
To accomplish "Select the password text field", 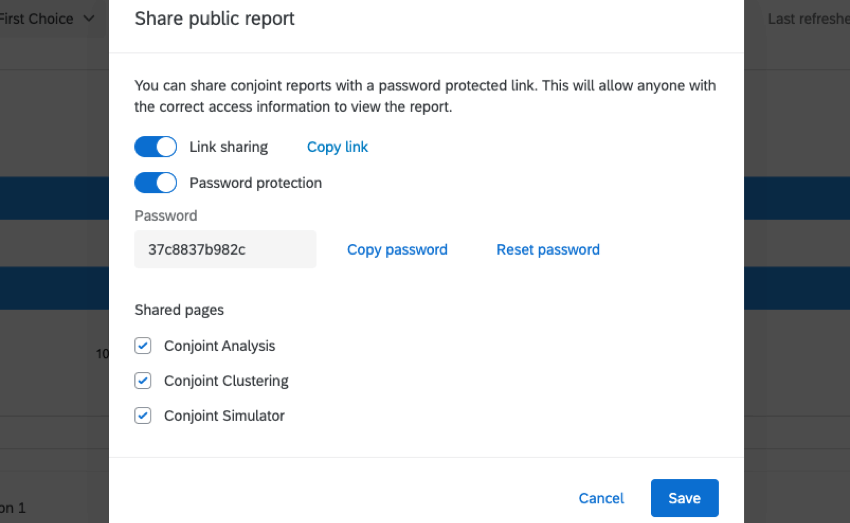I will [225, 250].
